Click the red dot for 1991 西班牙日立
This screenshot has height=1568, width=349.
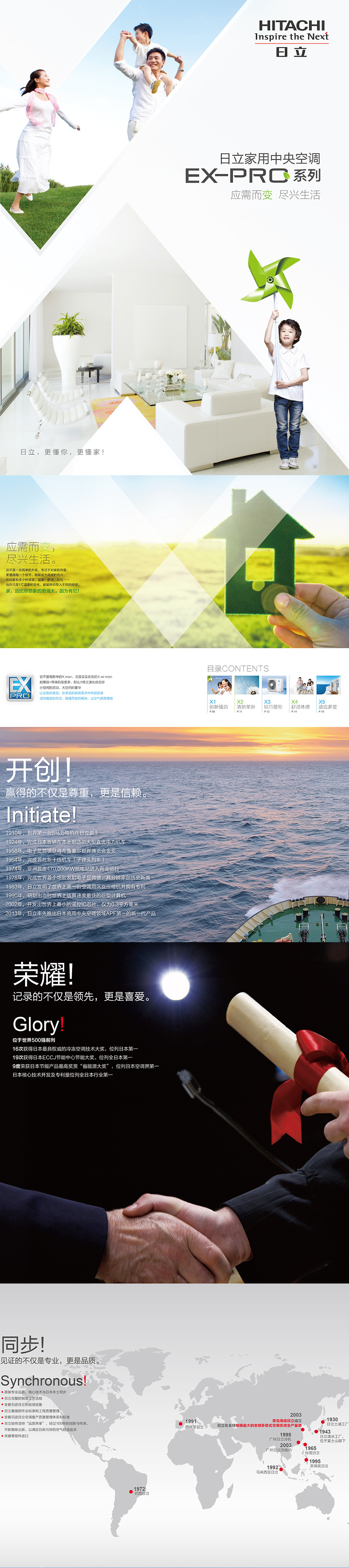tap(181, 1424)
